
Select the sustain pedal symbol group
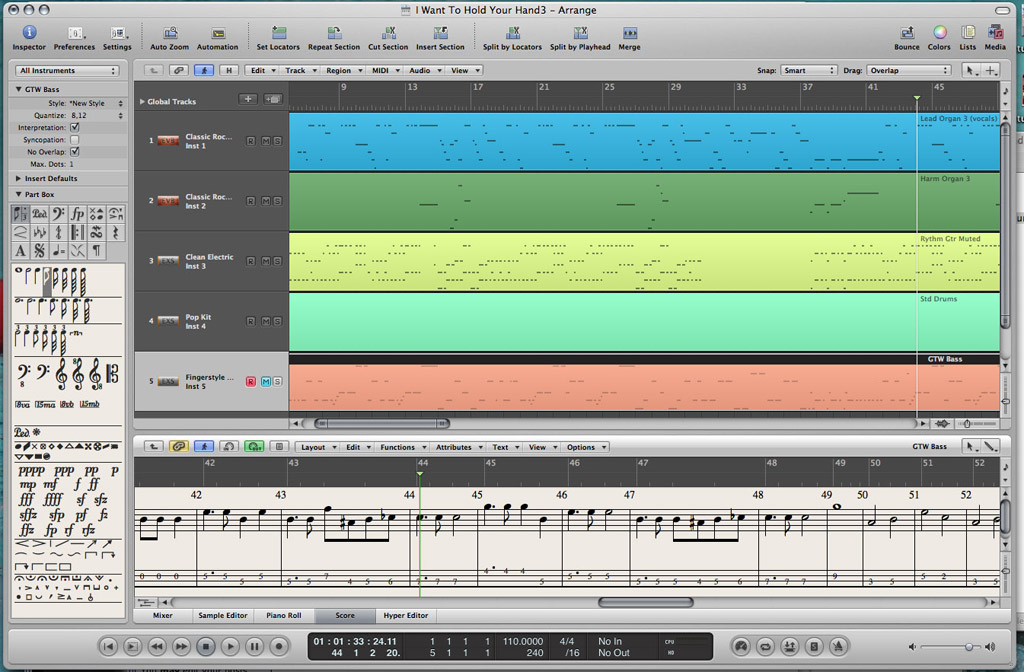39,214
